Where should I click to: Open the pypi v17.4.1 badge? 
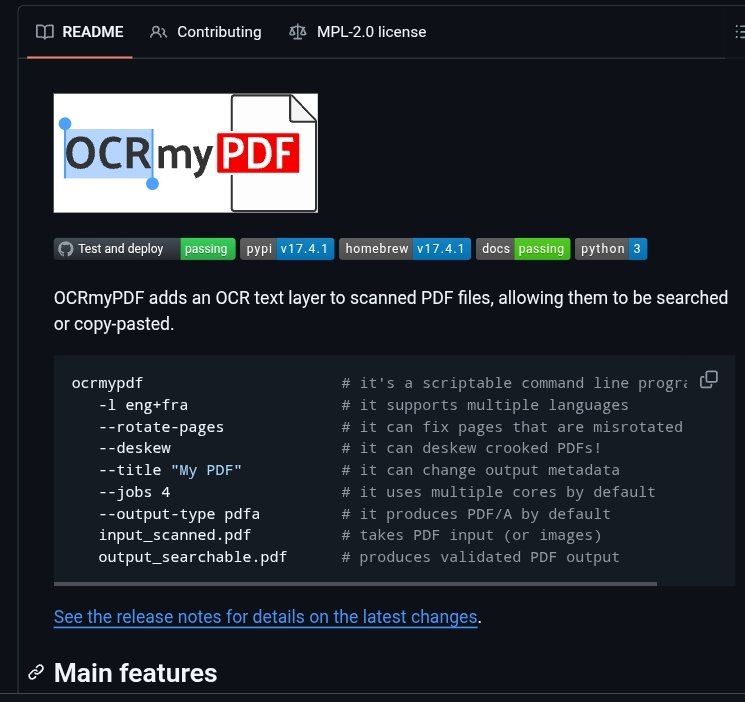click(x=287, y=249)
